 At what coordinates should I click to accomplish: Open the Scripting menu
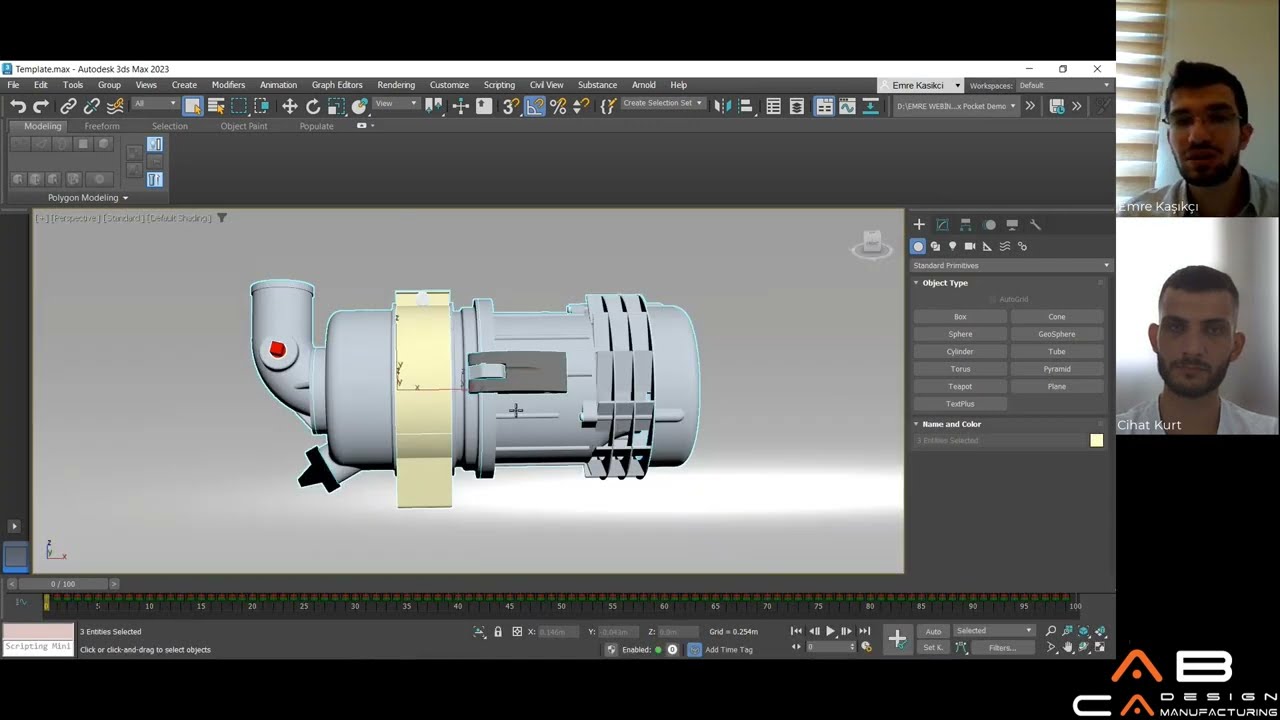(x=499, y=85)
